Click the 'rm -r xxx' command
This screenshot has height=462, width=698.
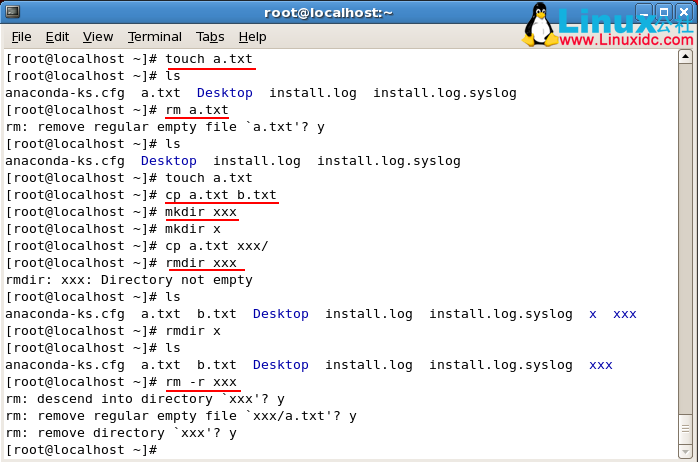(201, 381)
